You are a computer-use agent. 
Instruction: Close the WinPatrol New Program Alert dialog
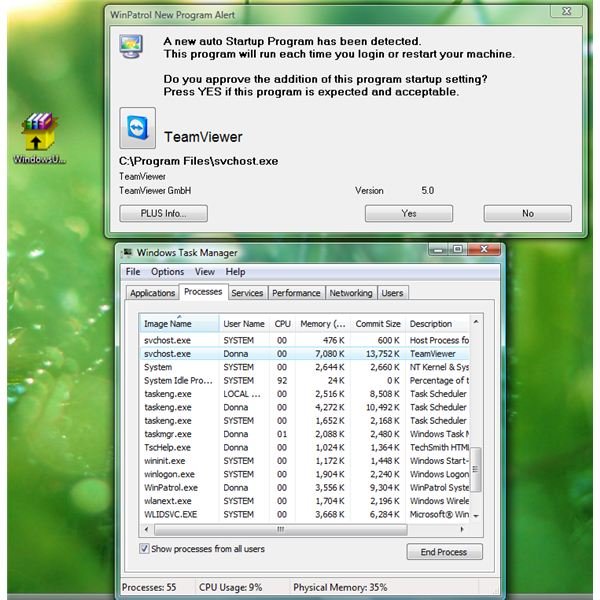tap(567, 11)
